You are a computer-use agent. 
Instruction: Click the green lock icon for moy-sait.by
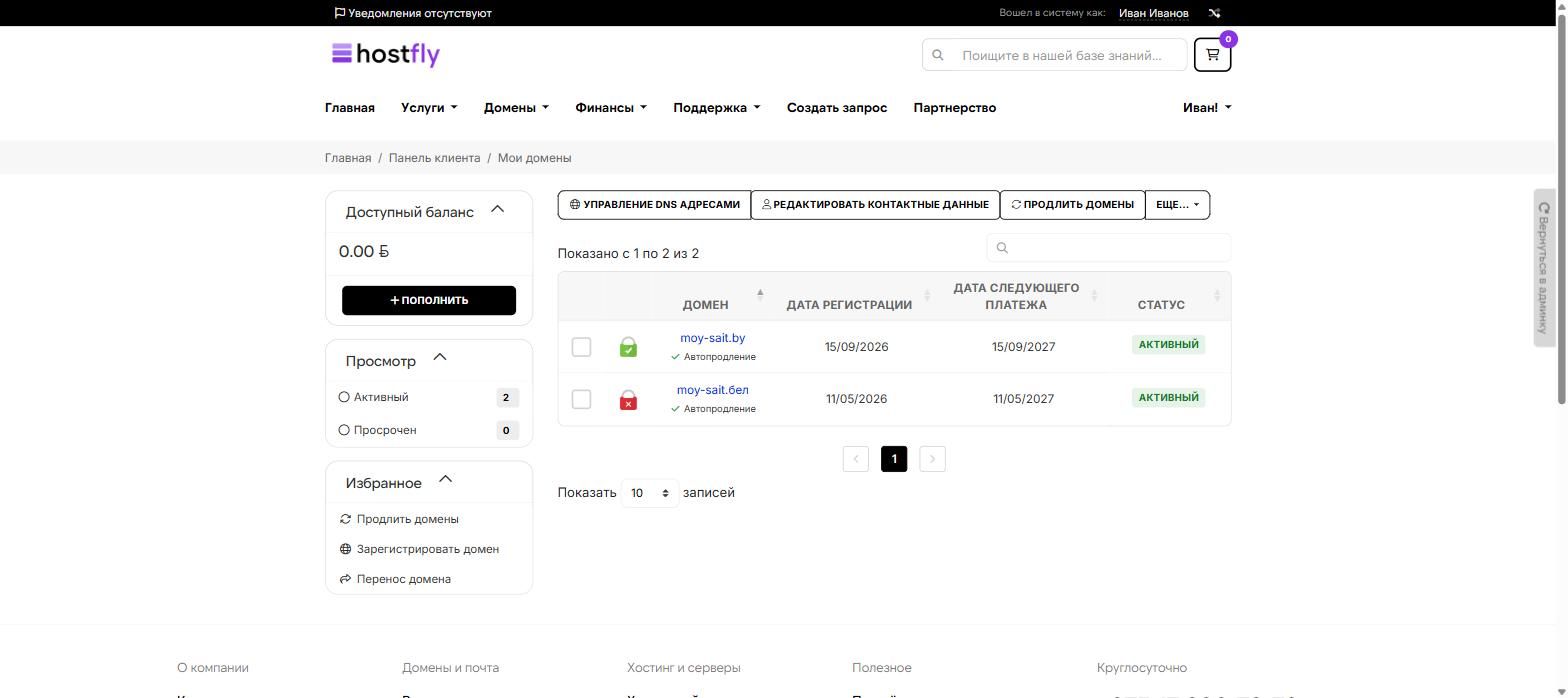[628, 347]
